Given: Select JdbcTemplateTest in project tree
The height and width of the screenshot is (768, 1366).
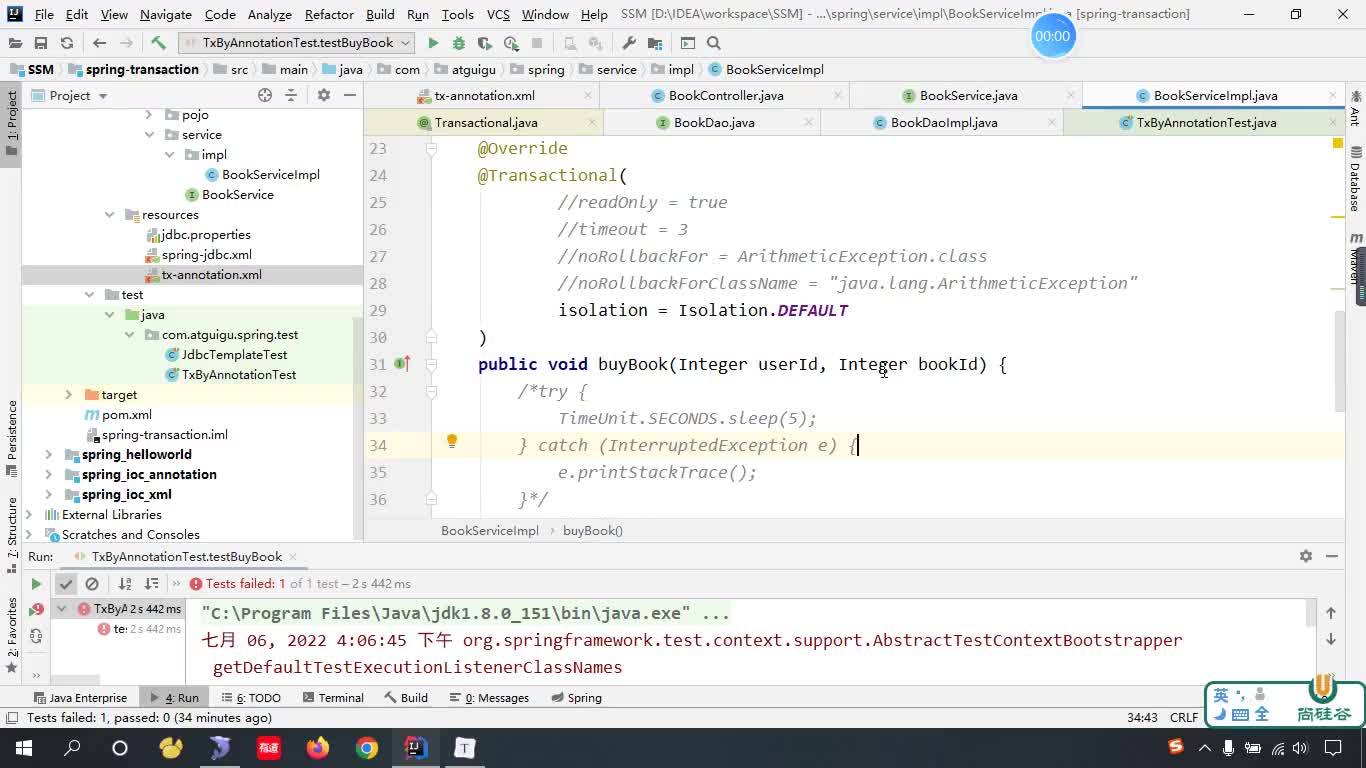Looking at the screenshot, I should (227, 355).
